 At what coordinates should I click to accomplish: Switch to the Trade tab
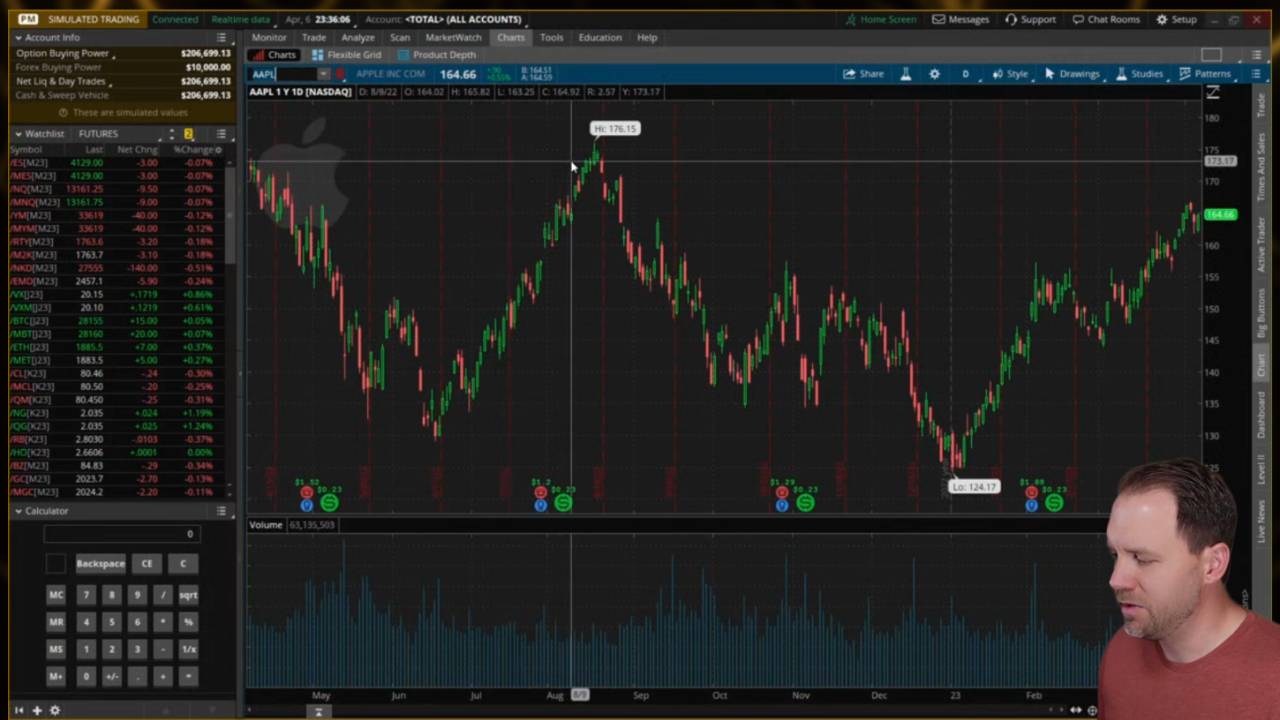314,38
